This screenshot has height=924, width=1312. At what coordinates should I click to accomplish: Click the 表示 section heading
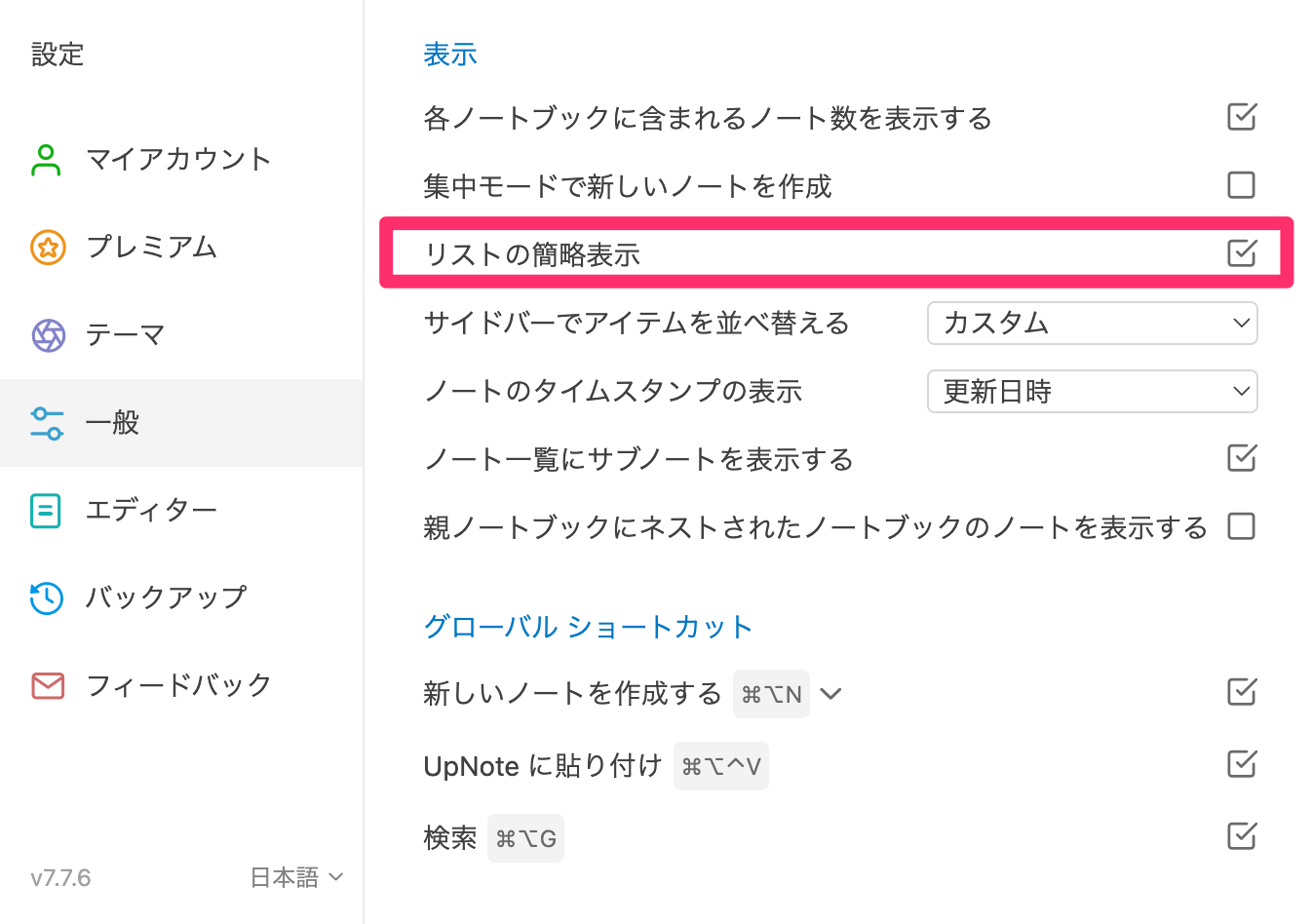pyautogui.click(x=449, y=54)
